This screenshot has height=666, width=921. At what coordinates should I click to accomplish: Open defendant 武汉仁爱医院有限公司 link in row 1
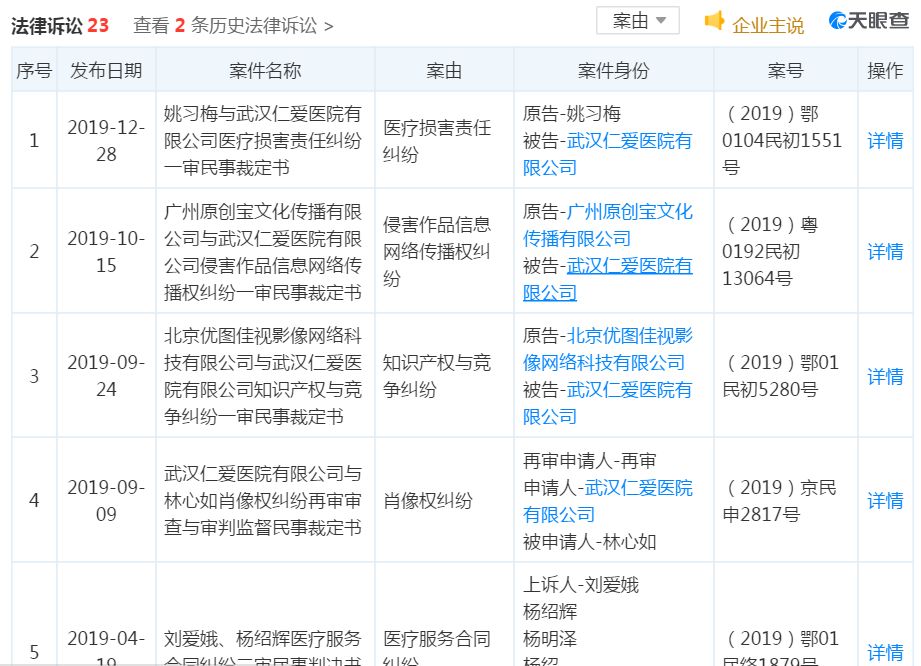pos(607,154)
